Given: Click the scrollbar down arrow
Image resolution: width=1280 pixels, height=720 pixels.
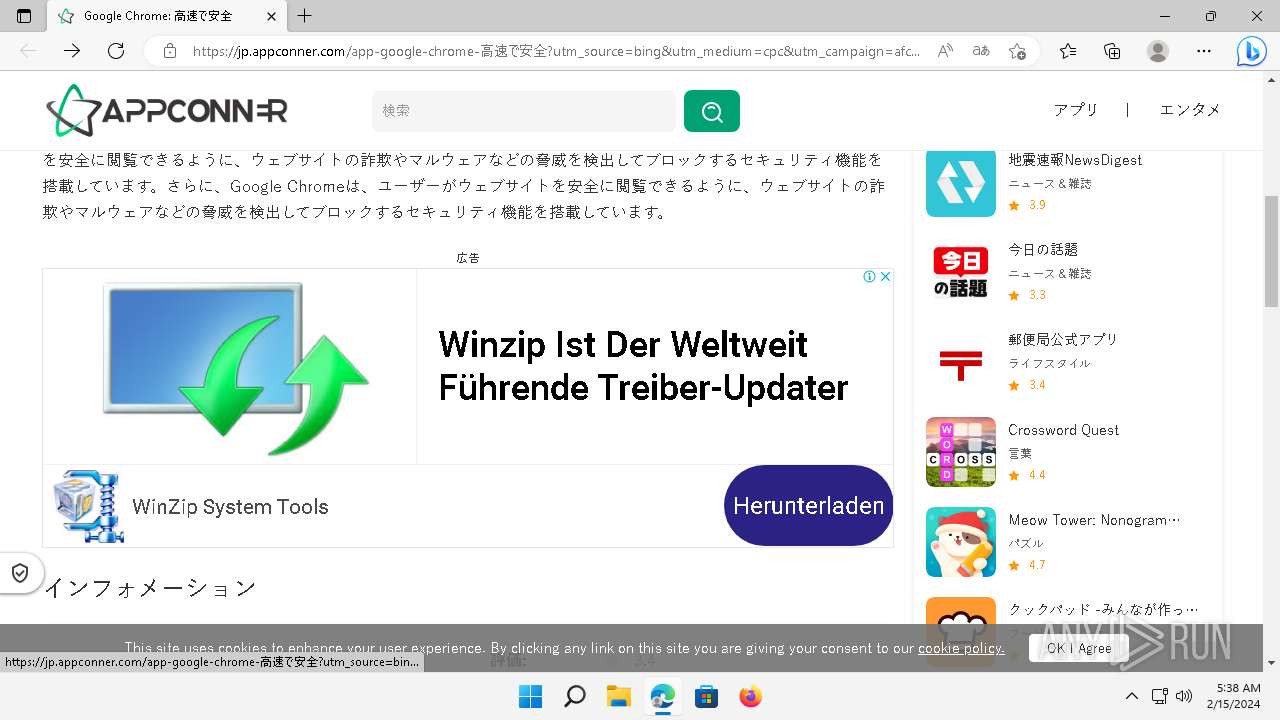Looking at the screenshot, I should click(x=1271, y=662).
